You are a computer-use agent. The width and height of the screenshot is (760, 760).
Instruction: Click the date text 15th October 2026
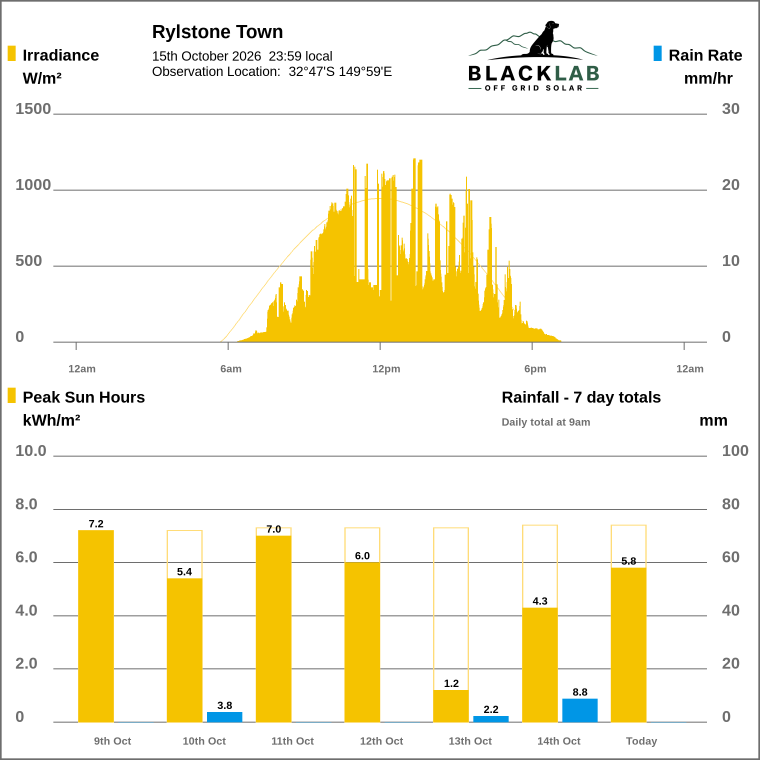coord(206,56)
